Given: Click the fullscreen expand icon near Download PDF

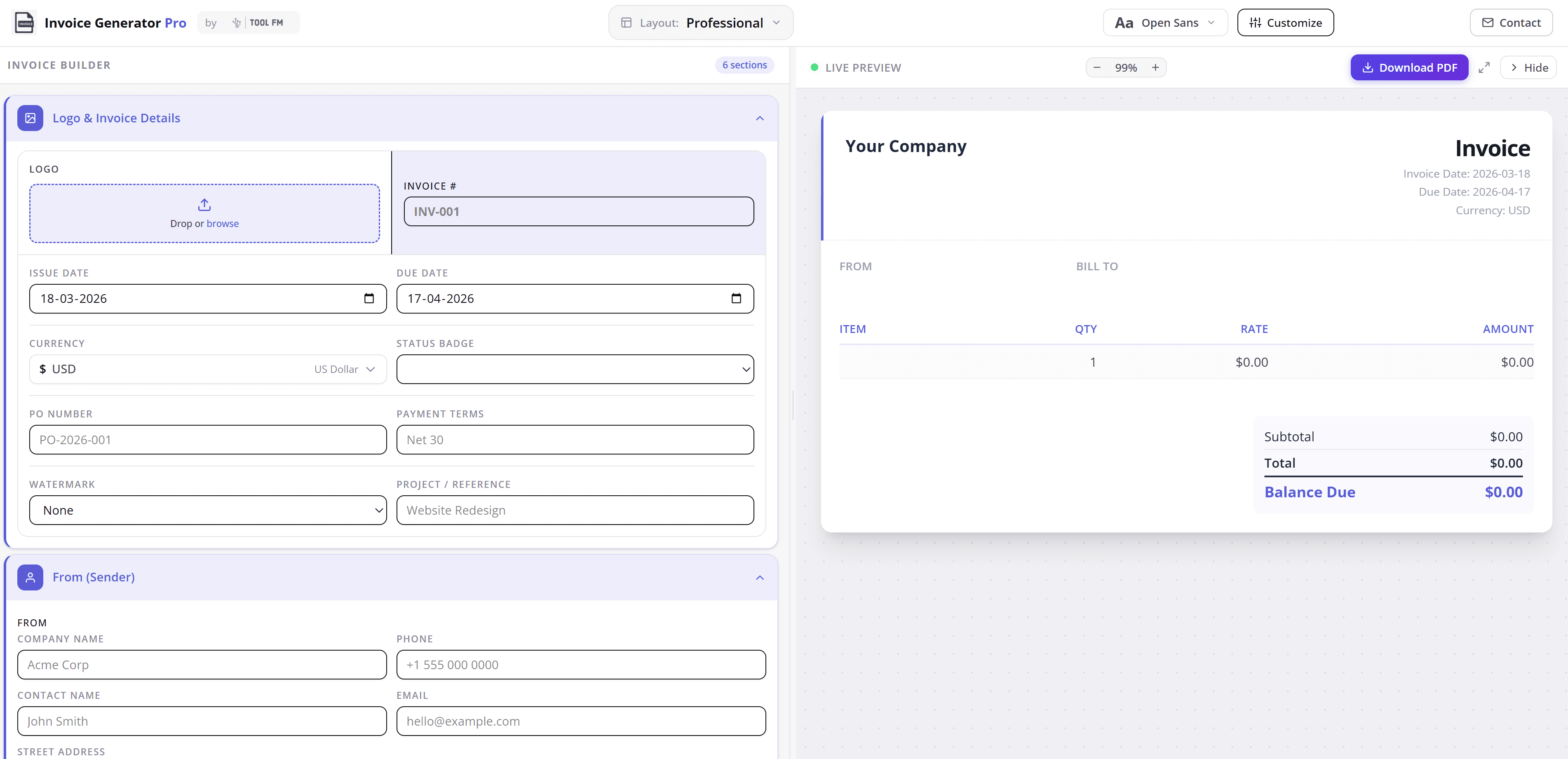Looking at the screenshot, I should pyautogui.click(x=1484, y=67).
